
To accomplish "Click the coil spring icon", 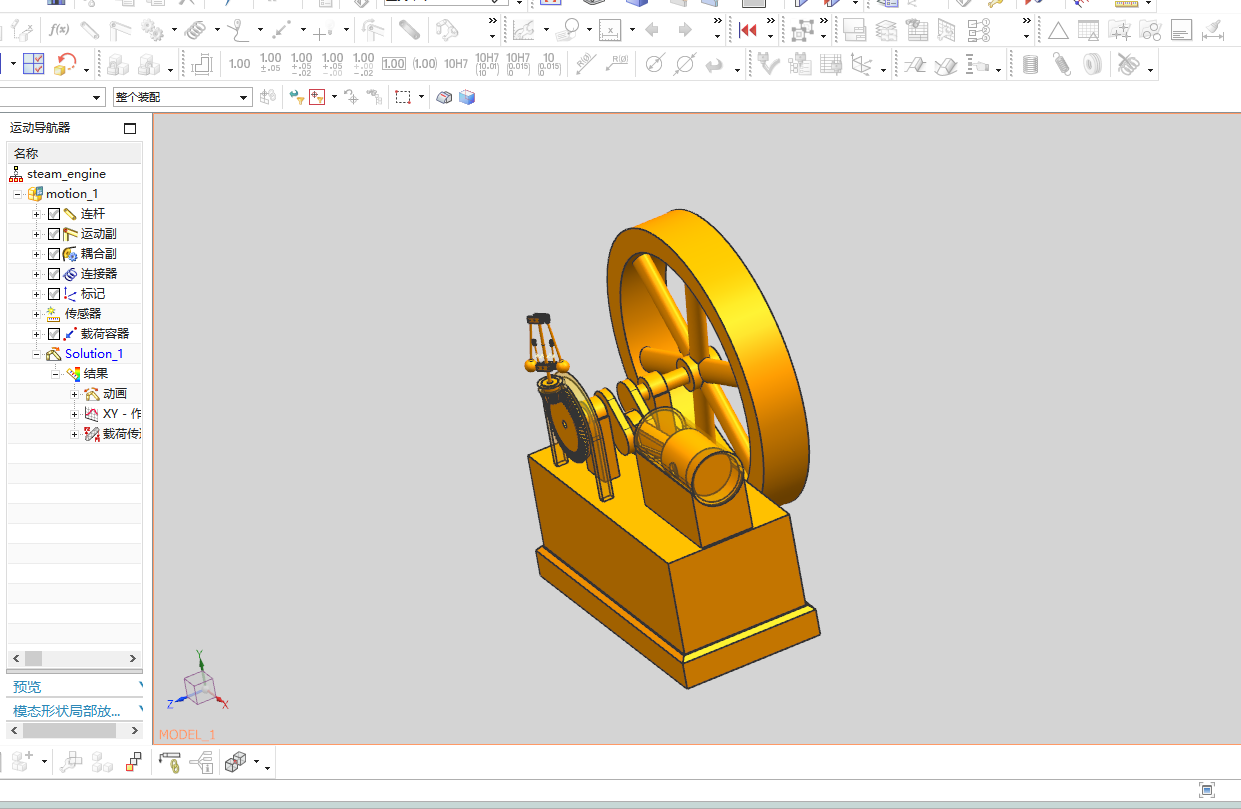I will point(1031,65).
